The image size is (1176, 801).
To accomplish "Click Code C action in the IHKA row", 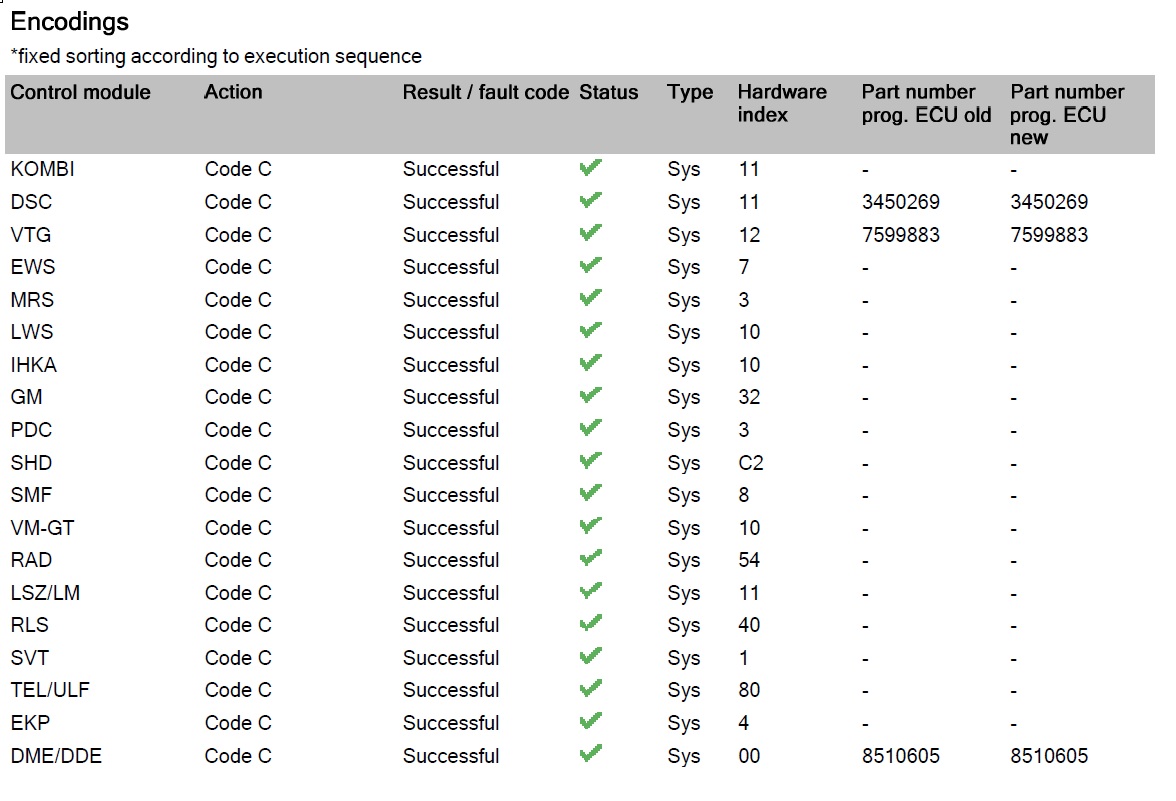I will [237, 365].
